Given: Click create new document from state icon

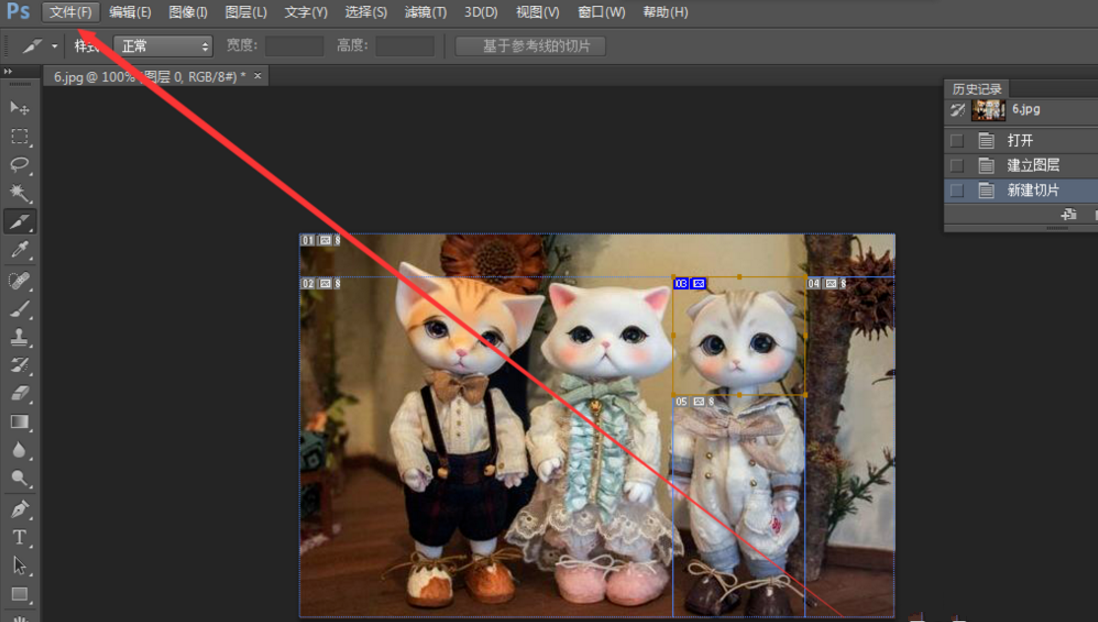Looking at the screenshot, I should [1069, 214].
